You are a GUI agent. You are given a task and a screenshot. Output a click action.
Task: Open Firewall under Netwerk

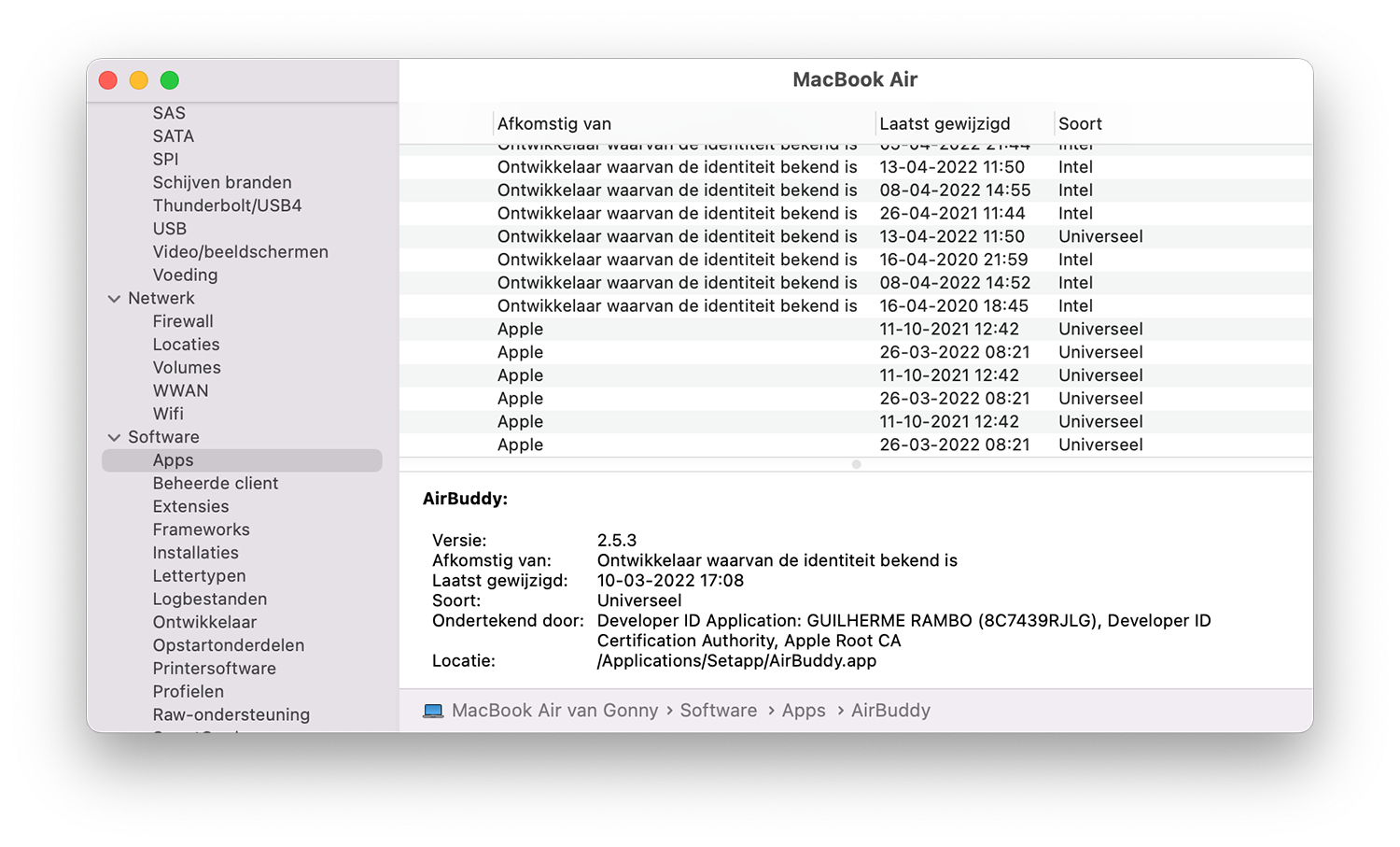(x=183, y=321)
